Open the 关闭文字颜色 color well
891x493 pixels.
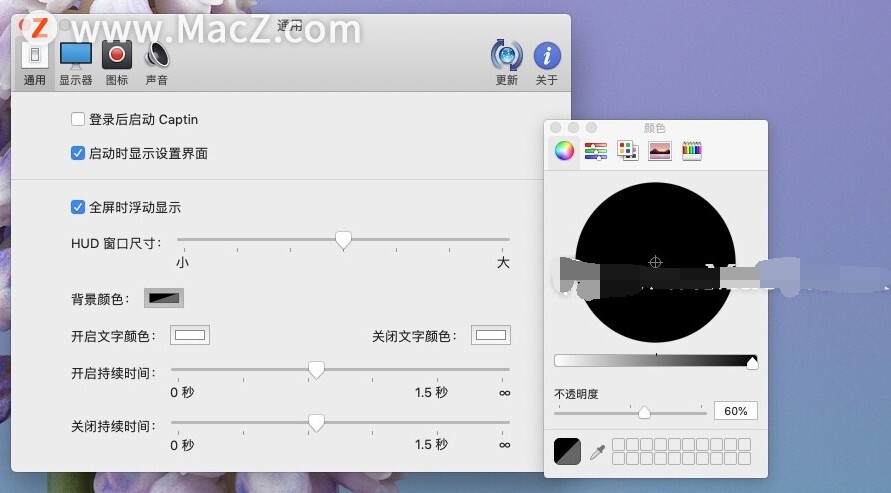point(491,335)
